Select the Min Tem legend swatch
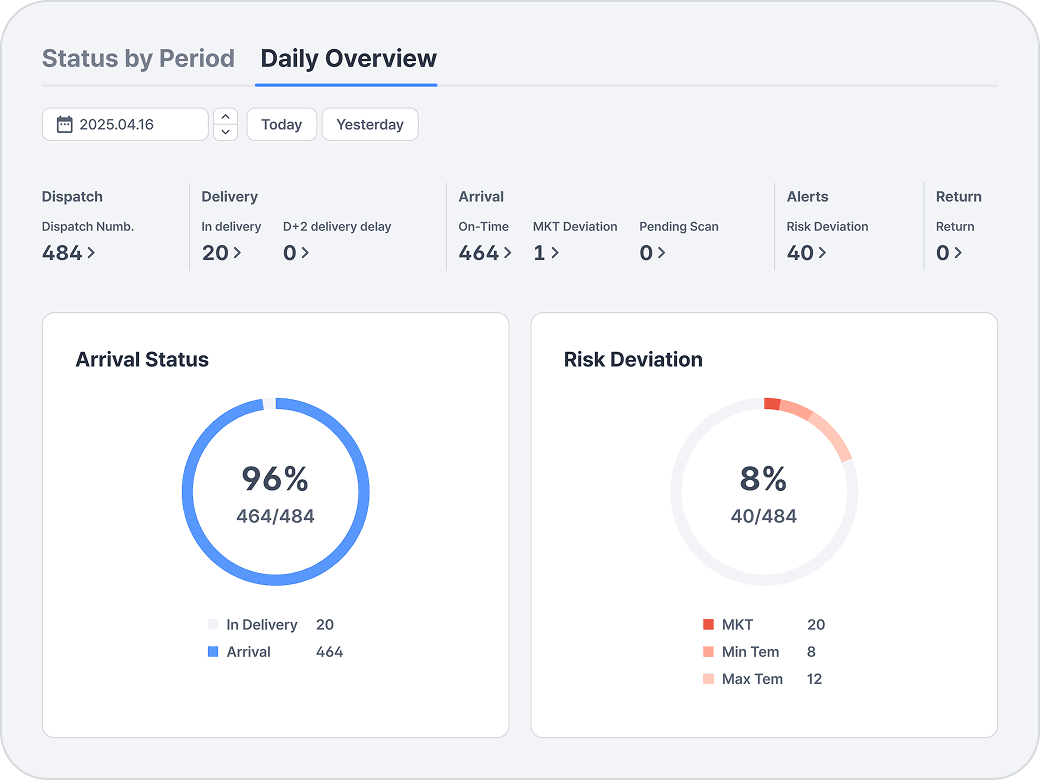 709,652
